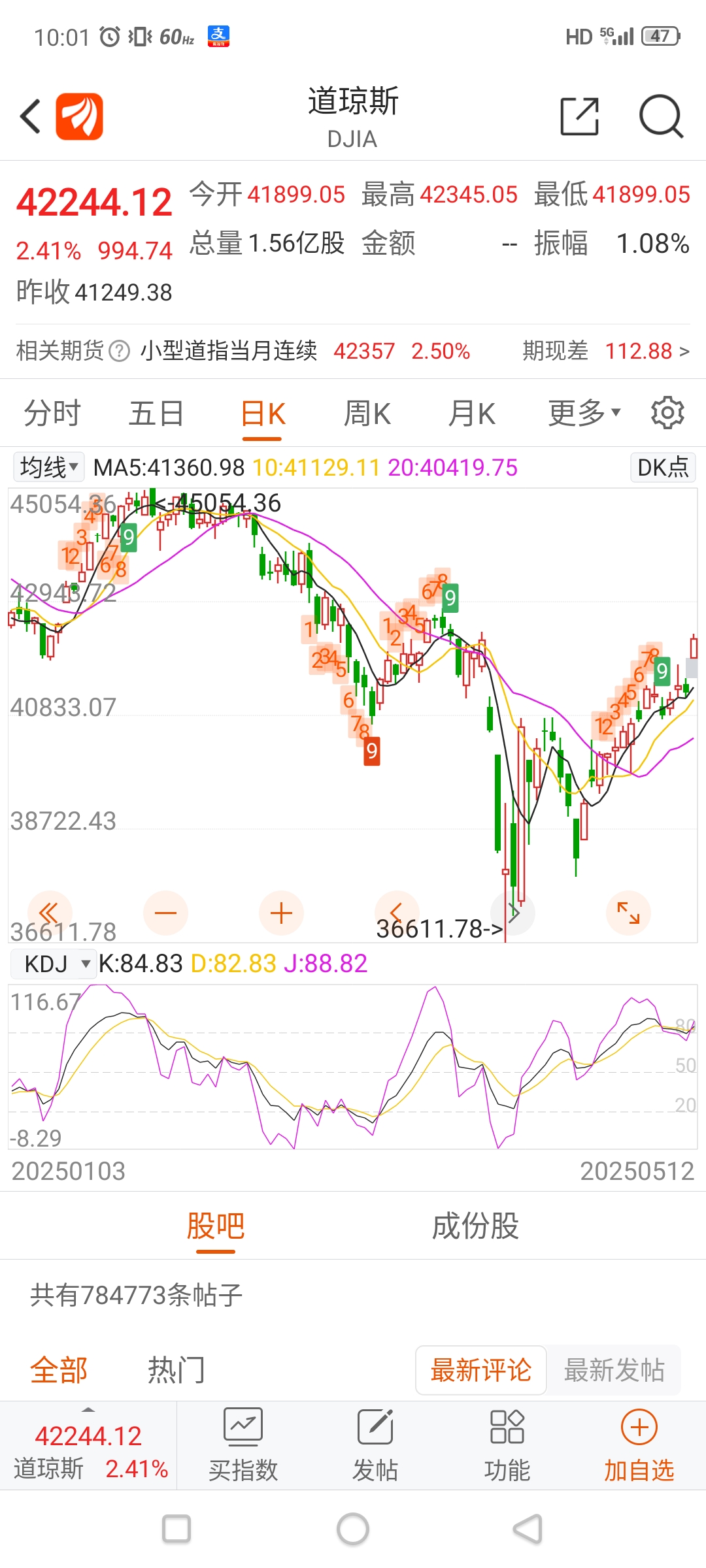Viewport: 706px width, 1568px height.
Task: Tap Android back triangle button
Action: 528,1529
